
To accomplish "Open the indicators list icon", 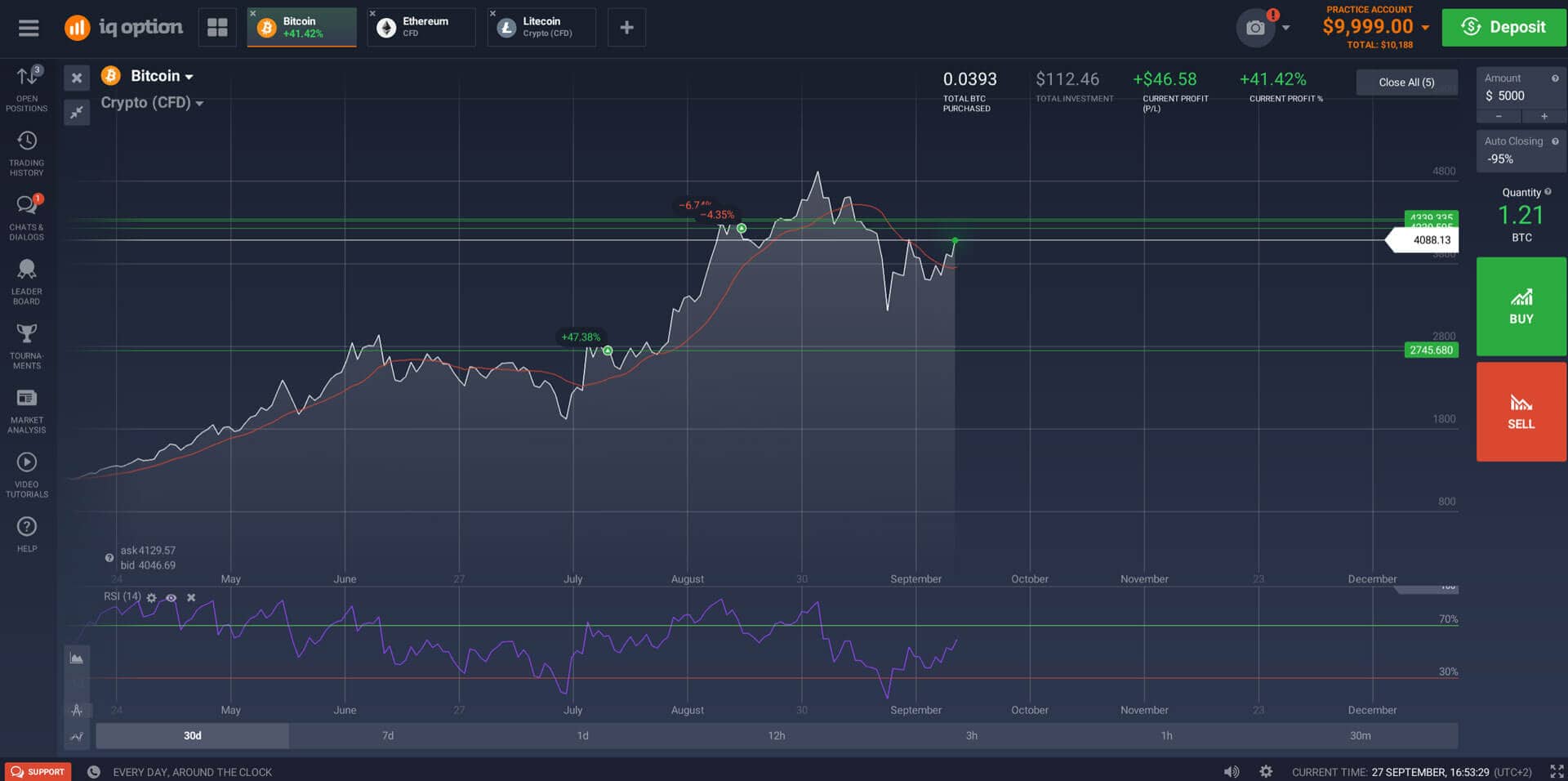I will coord(77,737).
